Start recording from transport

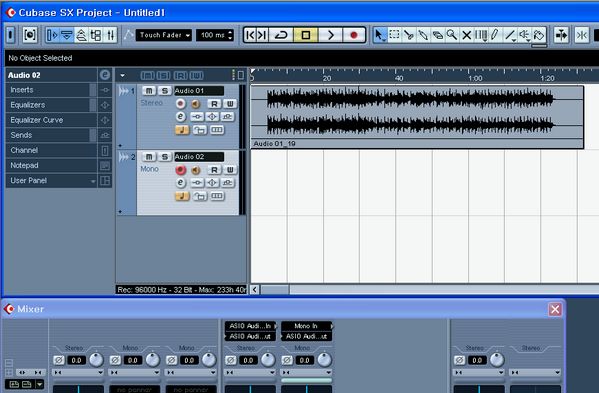pos(354,35)
